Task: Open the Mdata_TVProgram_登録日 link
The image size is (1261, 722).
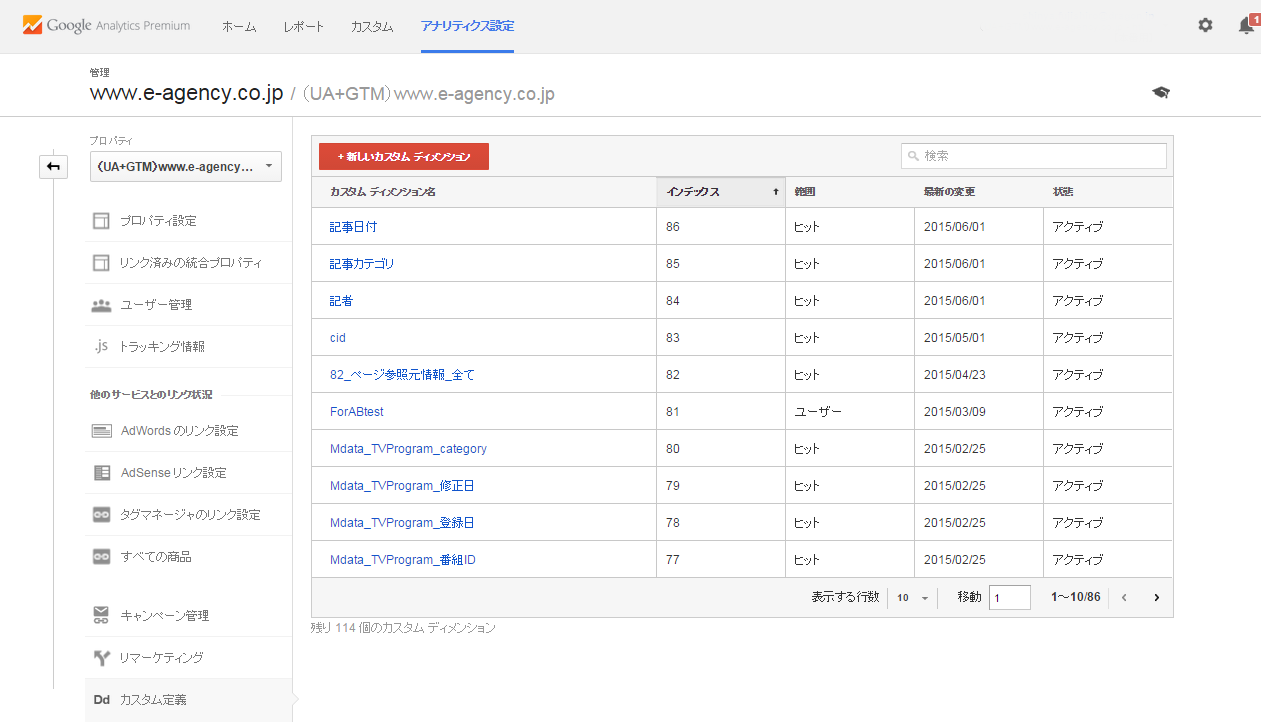Action: click(402, 523)
